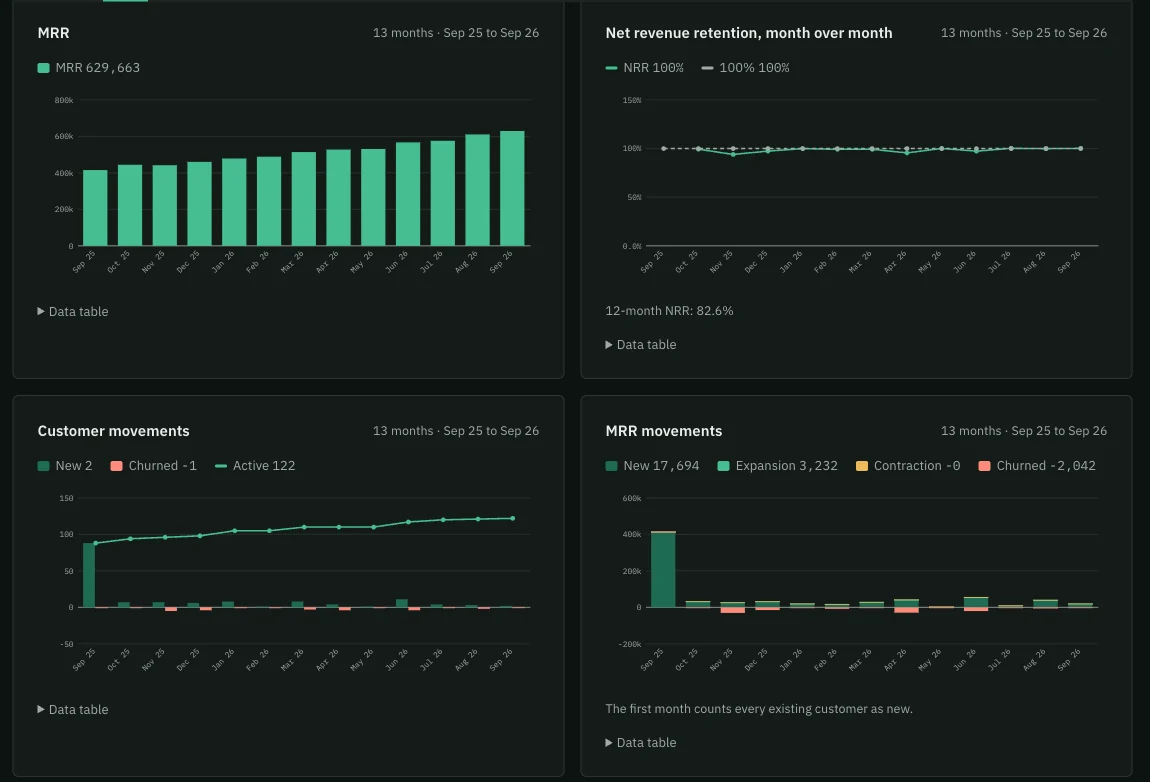This screenshot has height=782, width=1150.
Task: Toggle the Contraction -0 legend entry
Action: pyautogui.click(x=908, y=466)
